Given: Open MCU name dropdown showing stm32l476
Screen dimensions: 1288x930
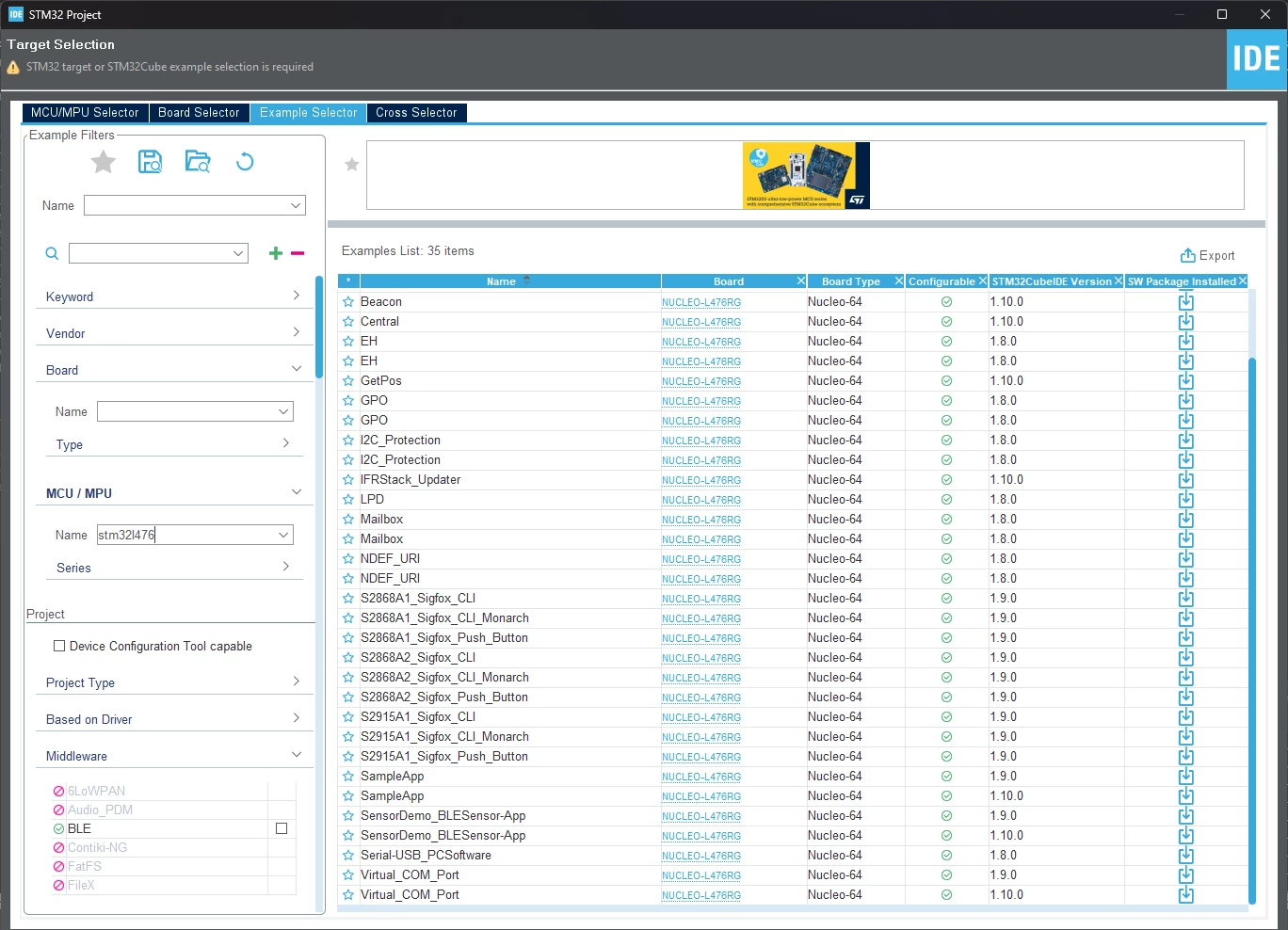Looking at the screenshot, I should (283, 535).
